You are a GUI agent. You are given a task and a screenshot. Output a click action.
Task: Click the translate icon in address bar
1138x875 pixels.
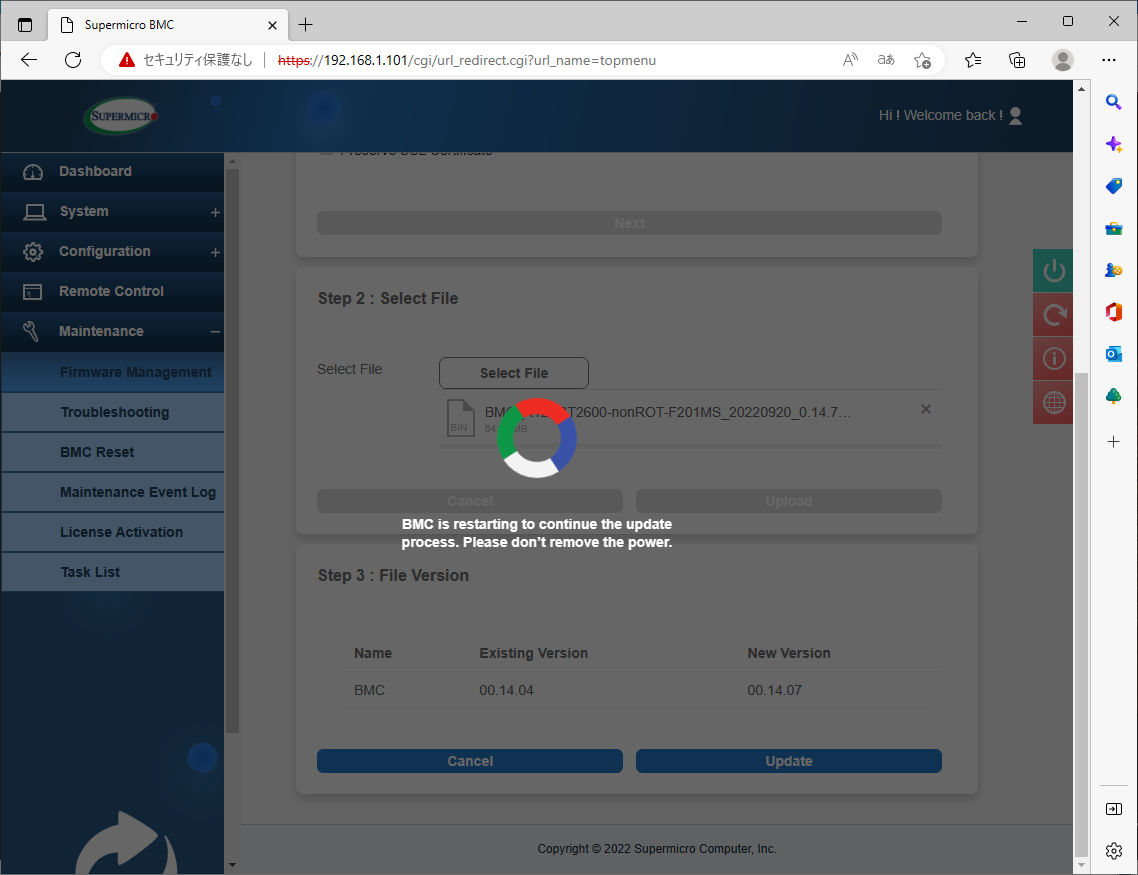click(x=886, y=60)
